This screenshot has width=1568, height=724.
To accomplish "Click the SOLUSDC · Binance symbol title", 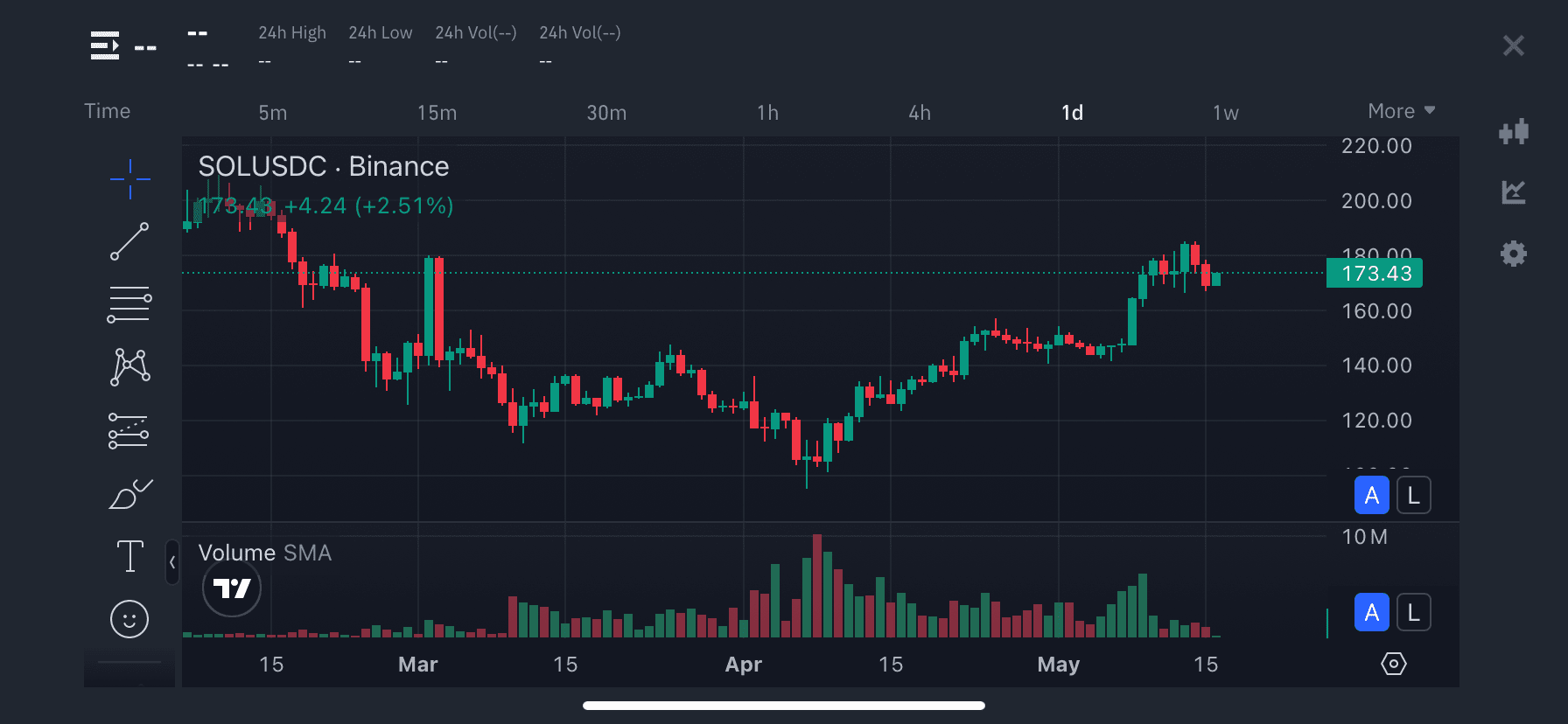I will coord(324,166).
